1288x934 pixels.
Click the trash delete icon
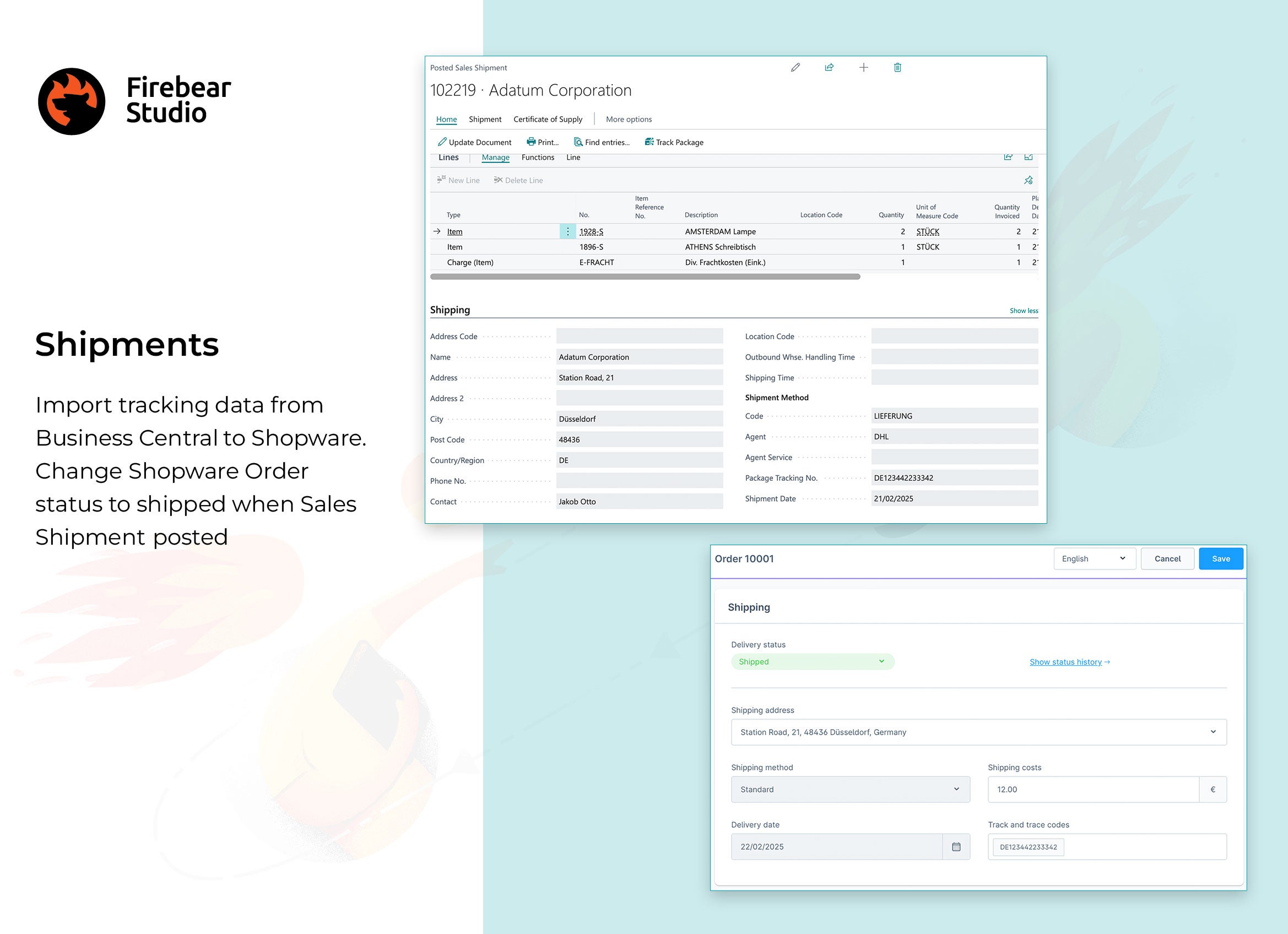pyautogui.click(x=897, y=68)
